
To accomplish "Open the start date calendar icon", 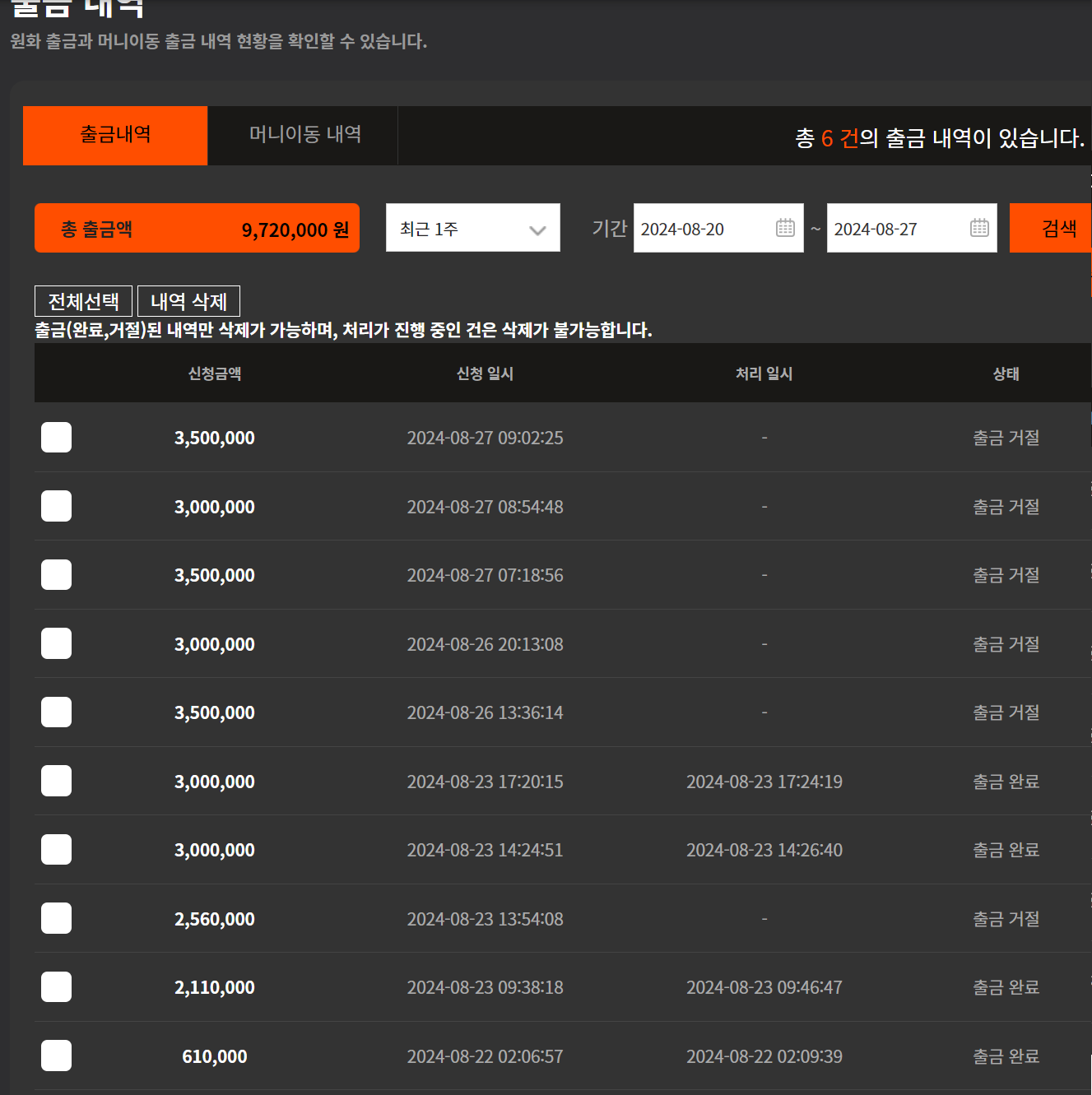I will click(x=785, y=228).
